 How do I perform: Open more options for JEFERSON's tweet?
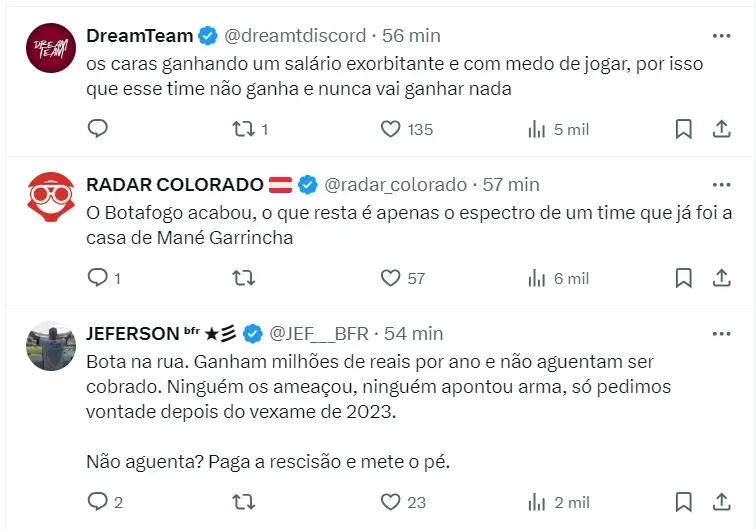[721, 333]
